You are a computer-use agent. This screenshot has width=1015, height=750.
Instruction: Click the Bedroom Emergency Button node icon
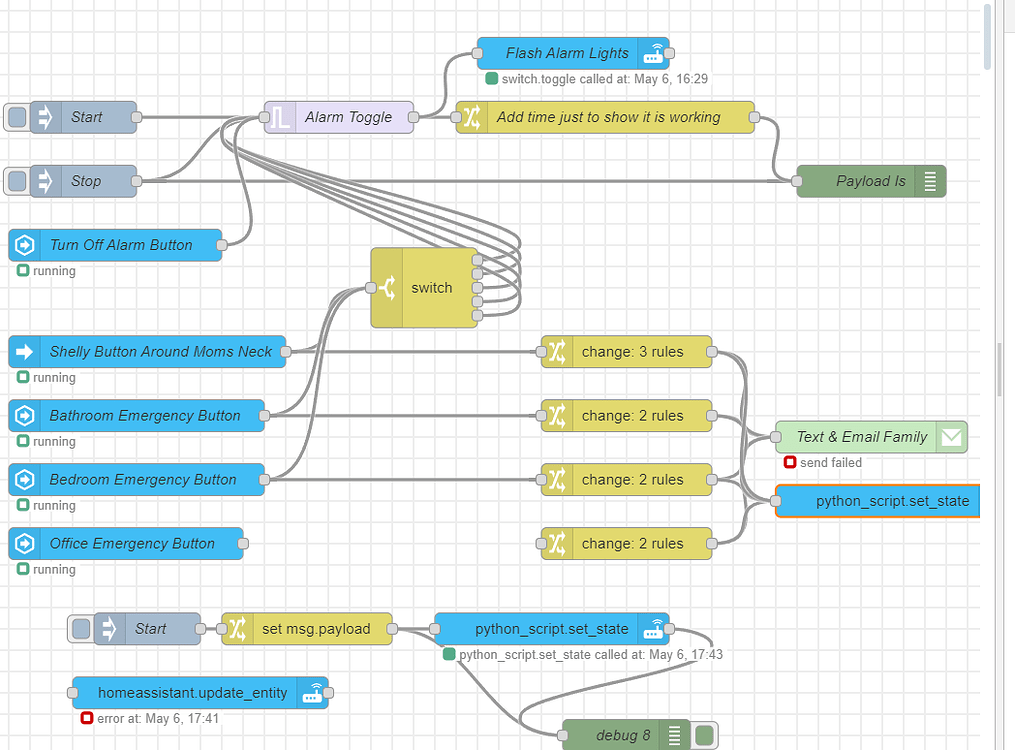coord(25,480)
